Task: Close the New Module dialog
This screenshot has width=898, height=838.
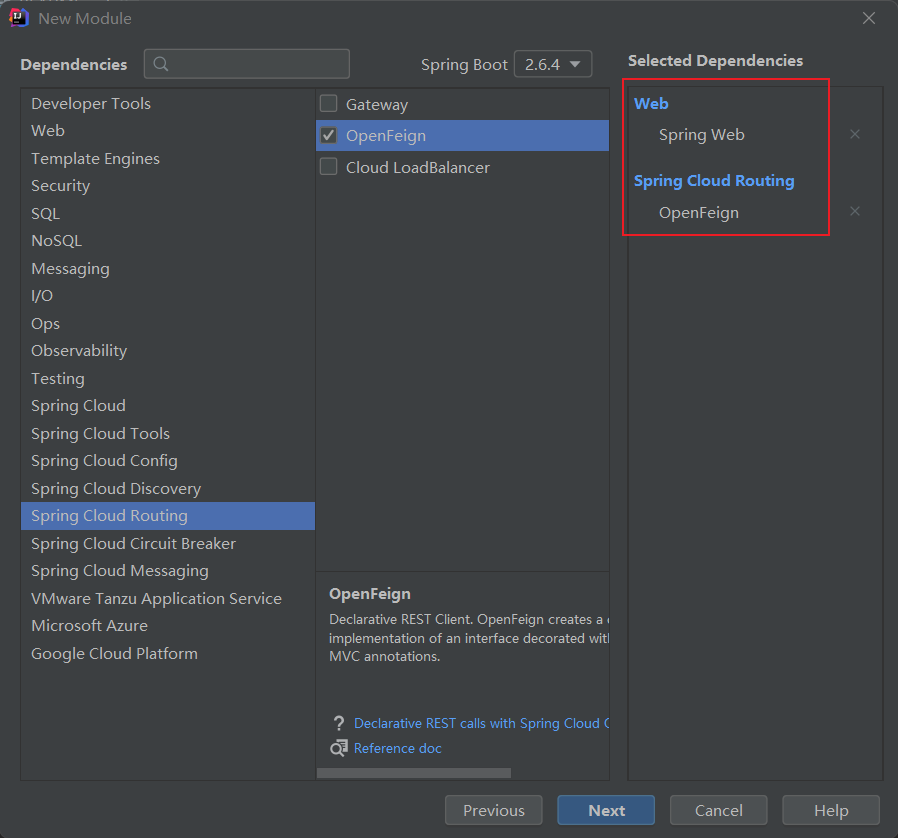Action: pyautogui.click(x=868, y=18)
